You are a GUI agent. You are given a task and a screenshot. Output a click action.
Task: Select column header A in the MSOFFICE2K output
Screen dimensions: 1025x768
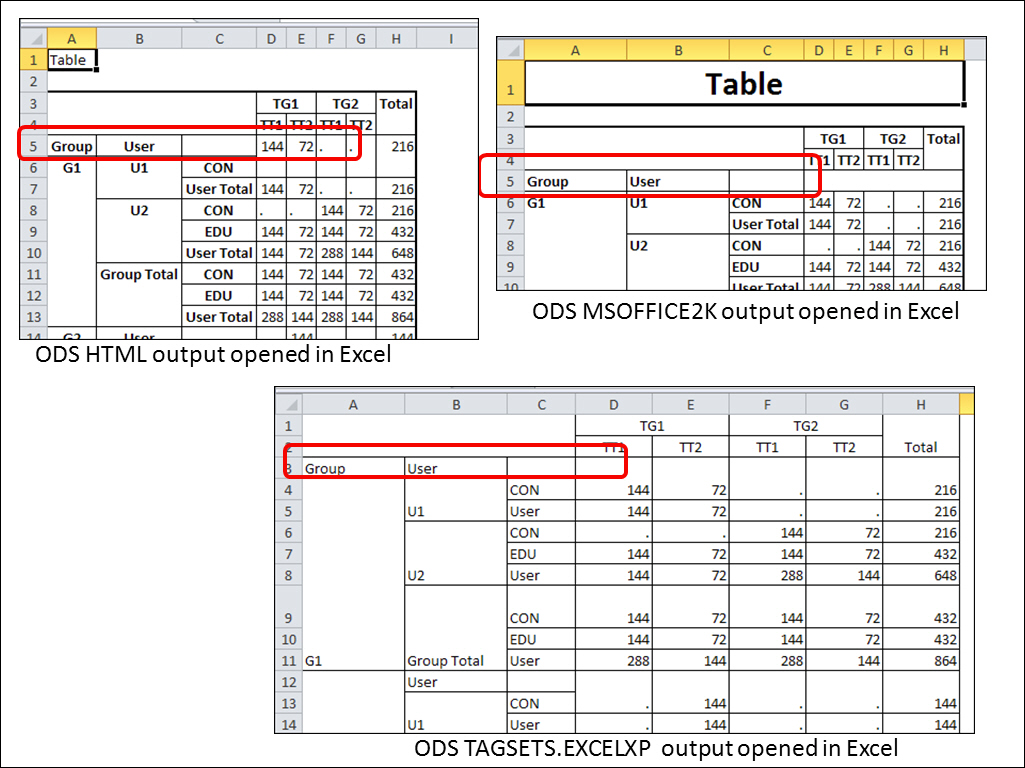575,49
